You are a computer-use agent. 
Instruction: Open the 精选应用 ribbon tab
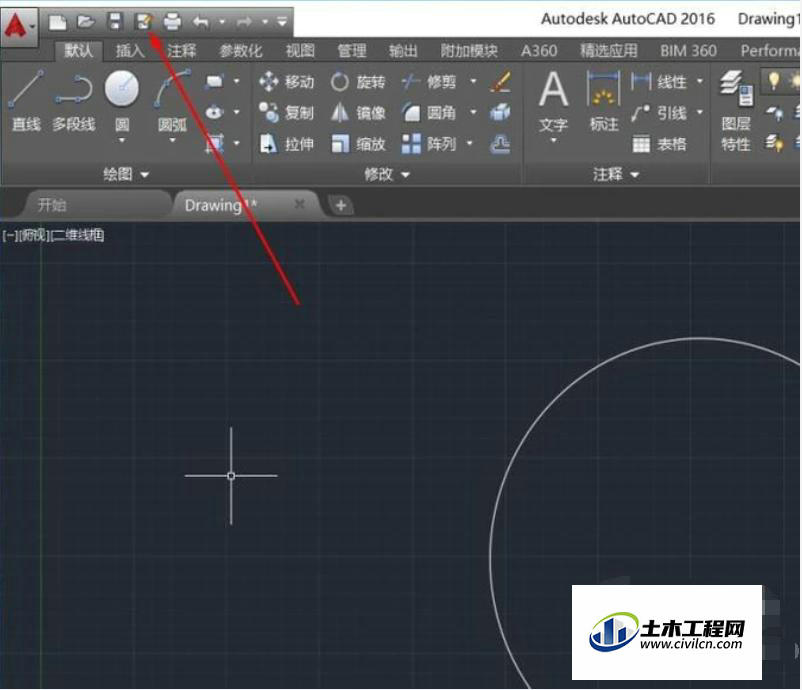pyautogui.click(x=609, y=51)
